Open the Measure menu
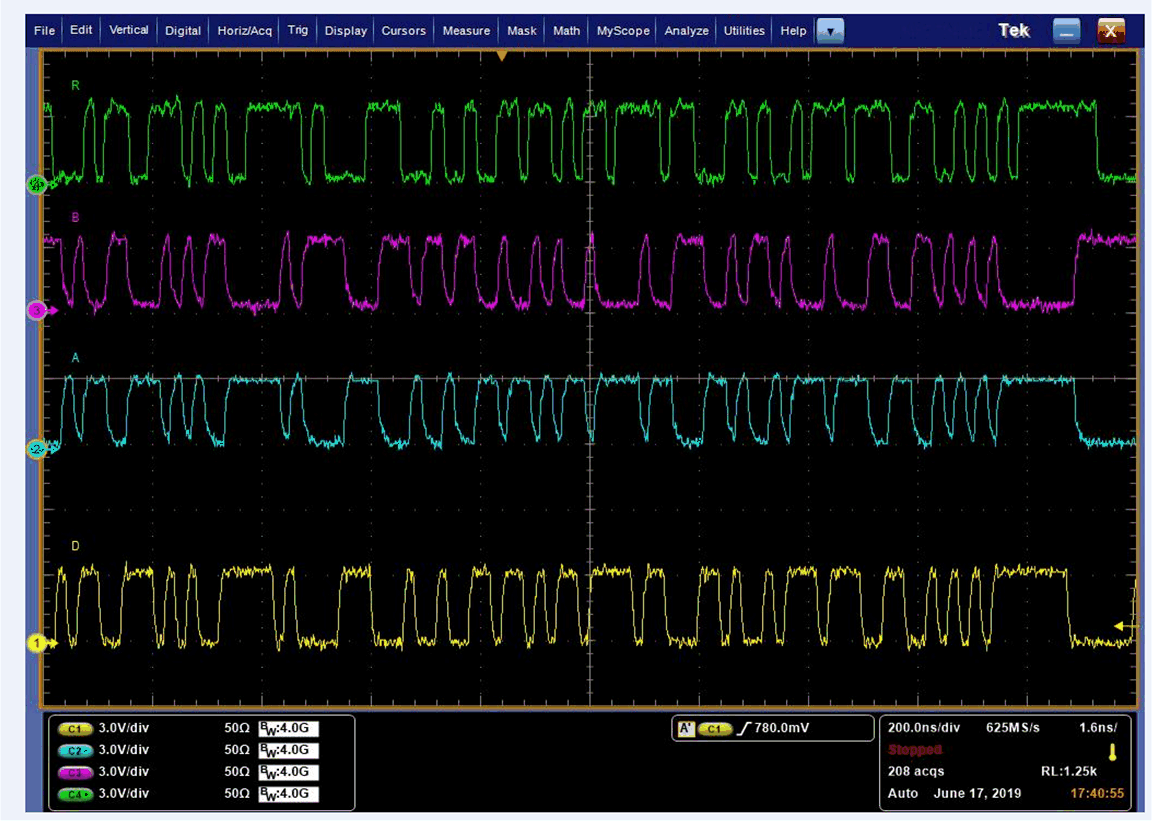 466,31
